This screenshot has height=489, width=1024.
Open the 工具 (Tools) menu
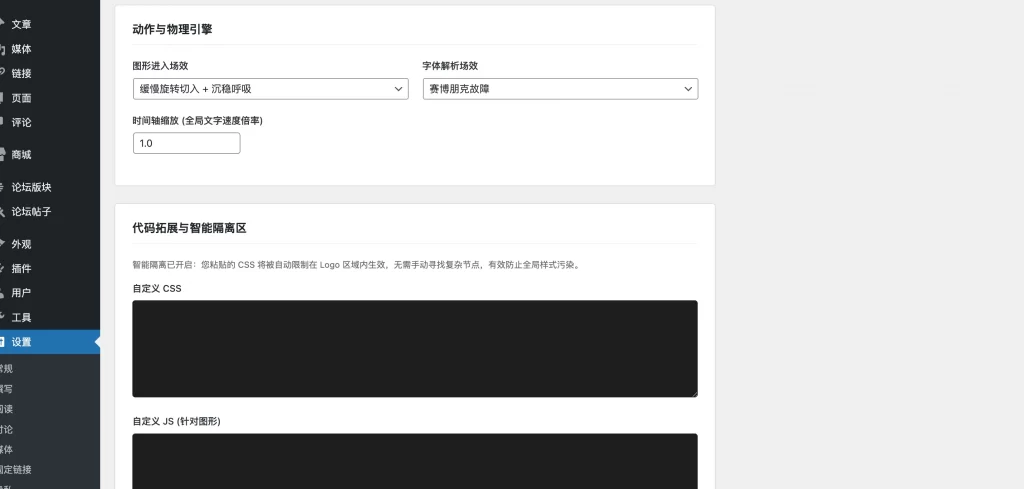(21, 317)
